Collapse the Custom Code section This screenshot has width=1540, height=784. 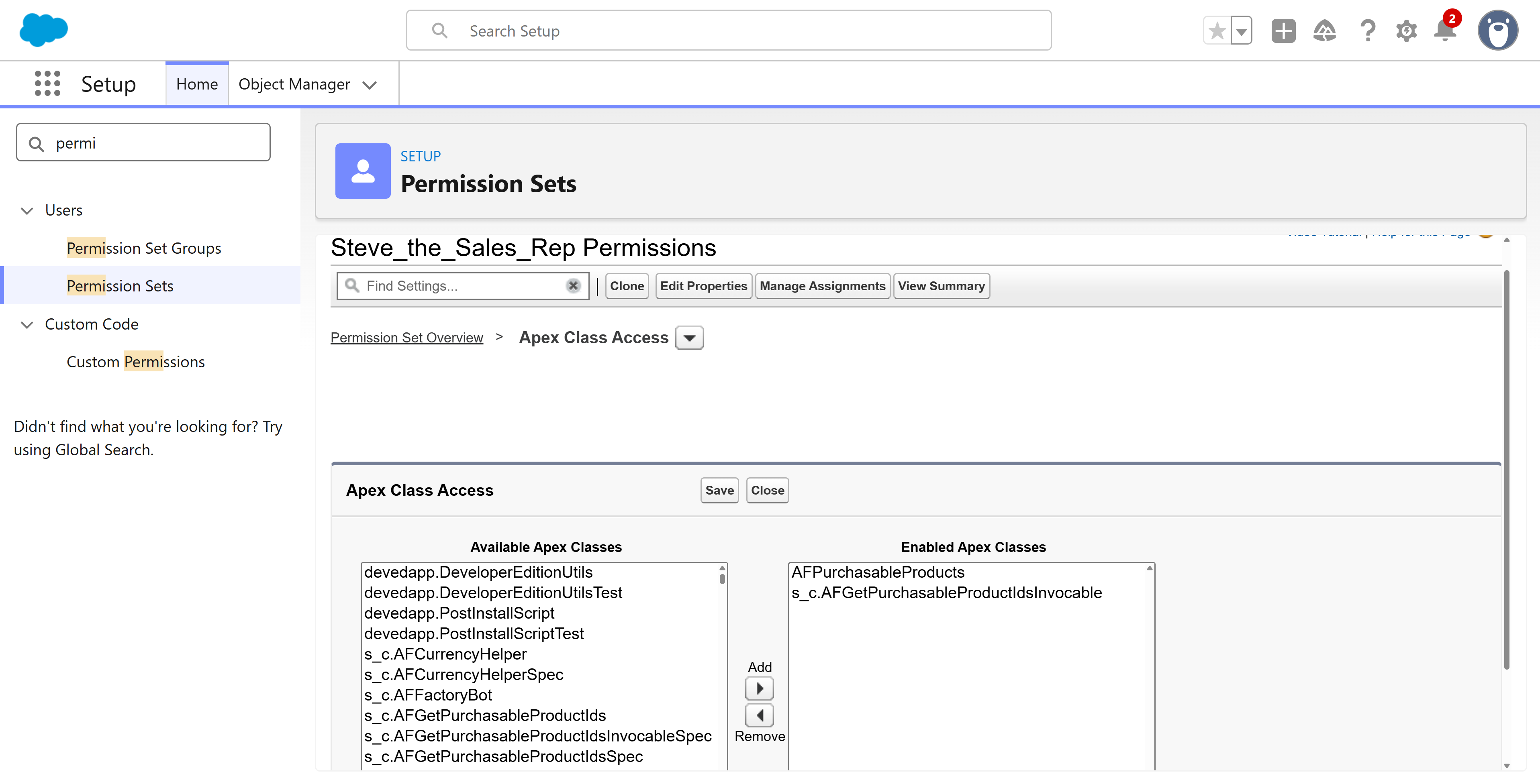tap(26, 325)
